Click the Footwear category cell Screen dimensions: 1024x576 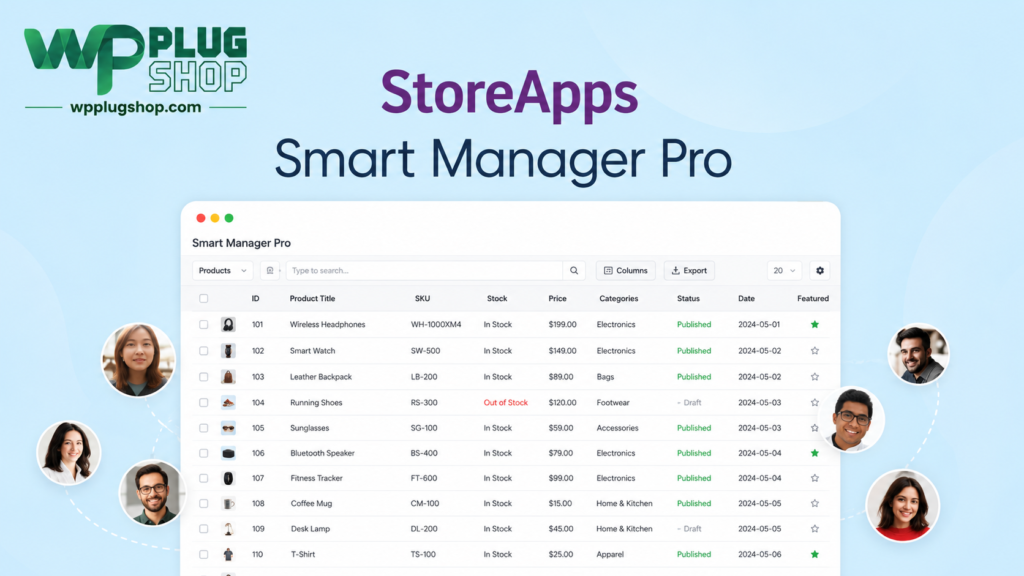(x=613, y=403)
